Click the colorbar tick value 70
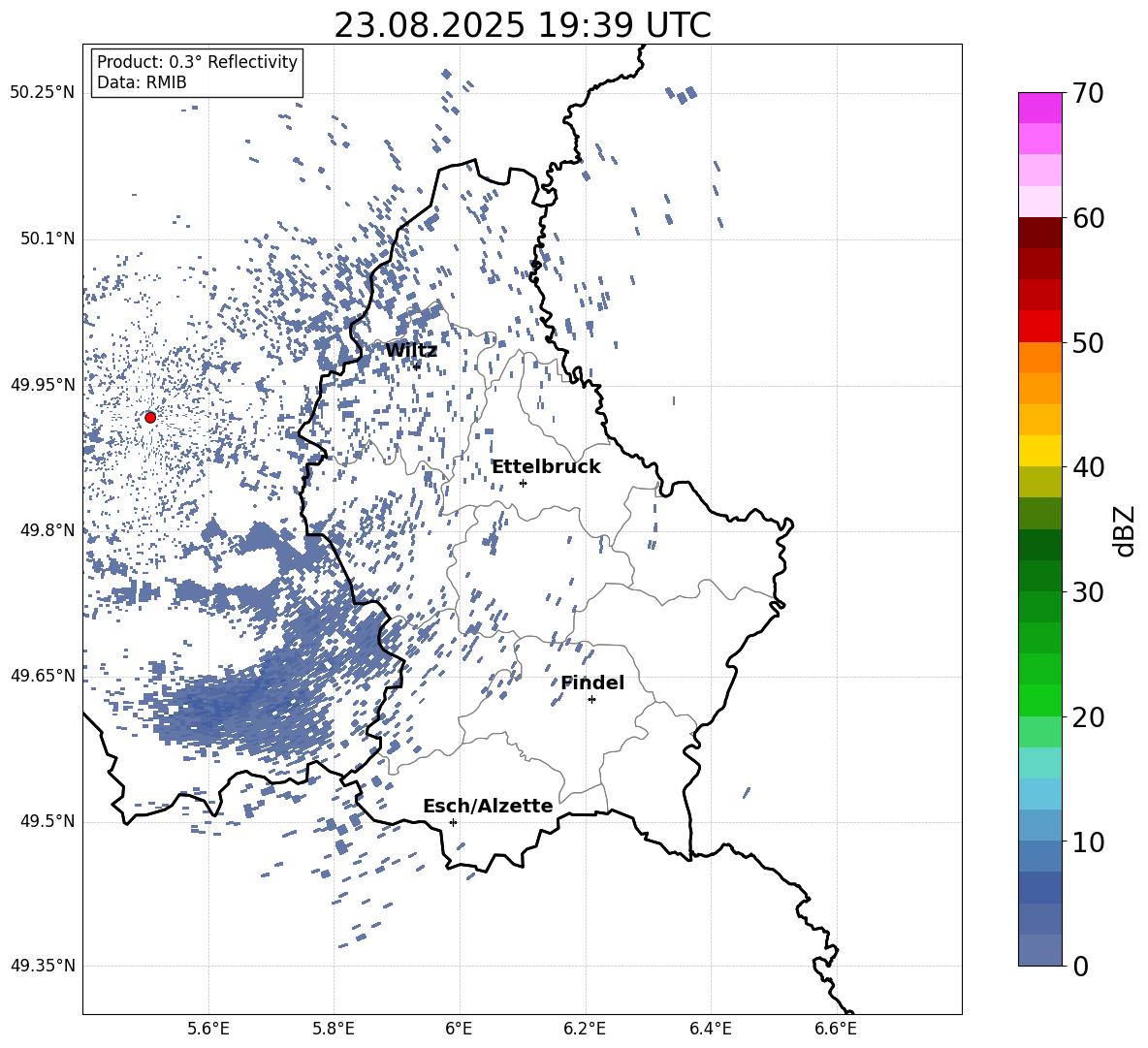 tap(1088, 93)
